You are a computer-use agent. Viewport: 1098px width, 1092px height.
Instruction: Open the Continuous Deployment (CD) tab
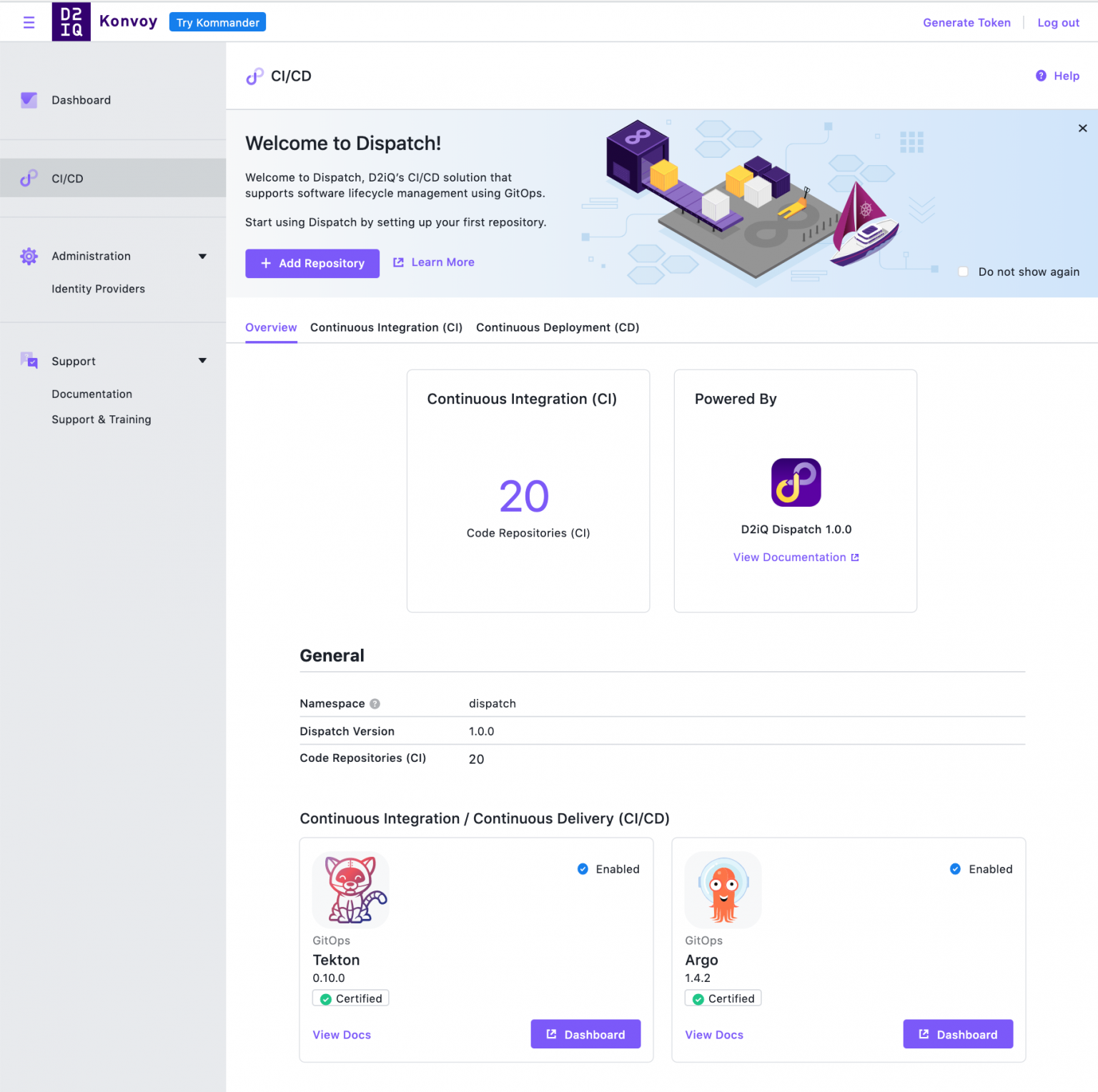[x=557, y=327]
